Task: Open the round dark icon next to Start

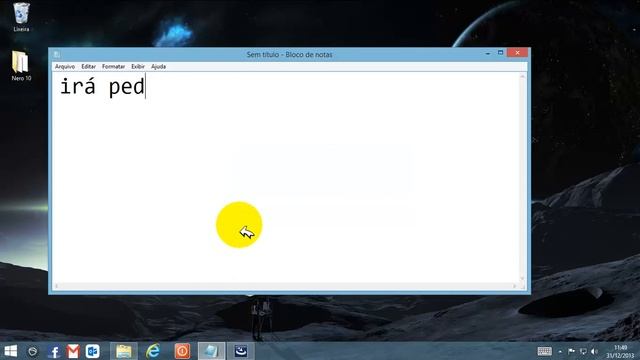Action: coord(32,351)
